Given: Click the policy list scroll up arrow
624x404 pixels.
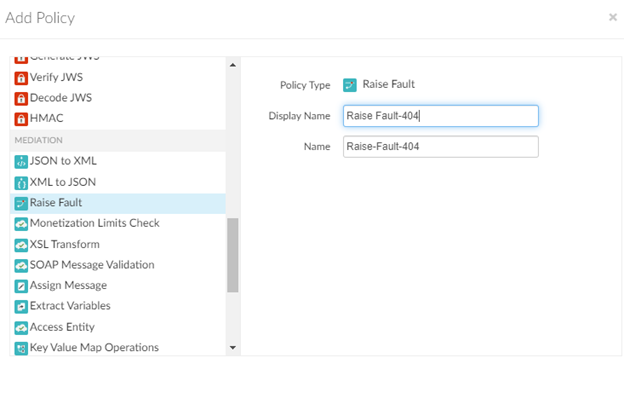Looking at the screenshot, I should tap(233, 66).
